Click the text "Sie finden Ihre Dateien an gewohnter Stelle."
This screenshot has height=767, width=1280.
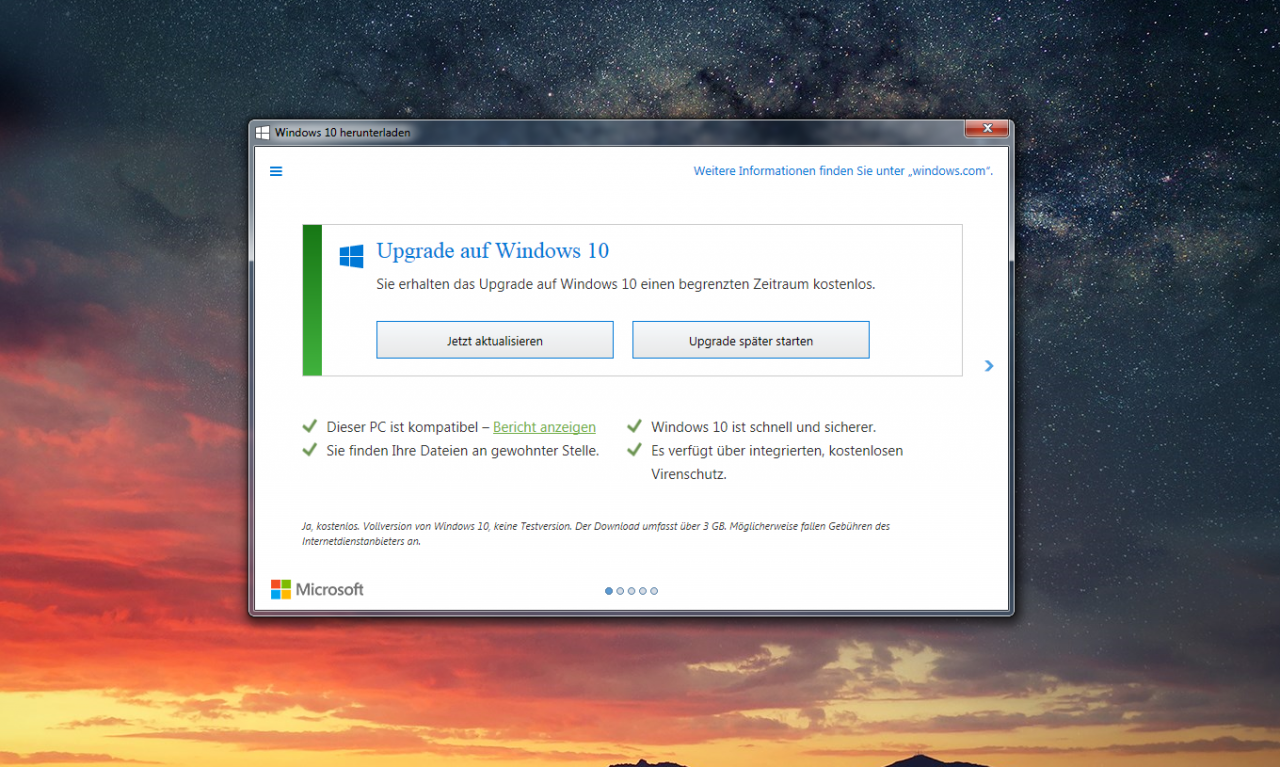[x=463, y=451]
